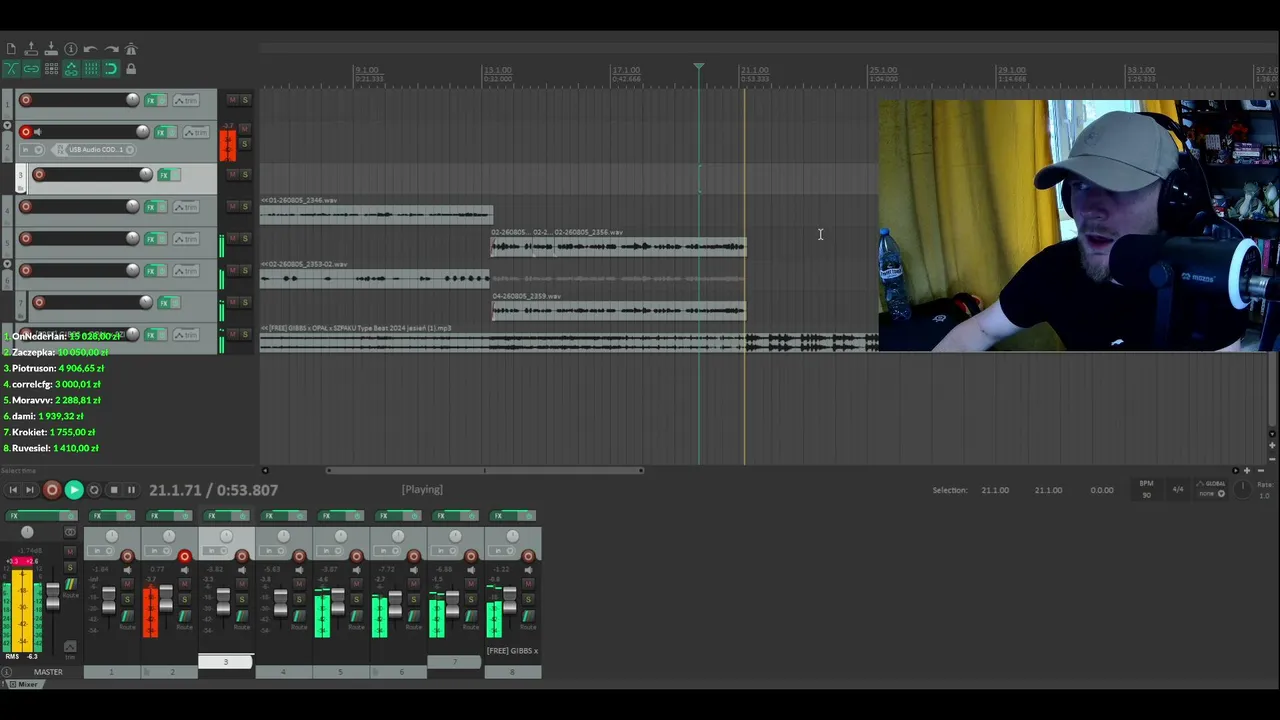1280x720 pixels.
Task: Solo track 7 in track panel
Action: pyautogui.click(x=245, y=302)
